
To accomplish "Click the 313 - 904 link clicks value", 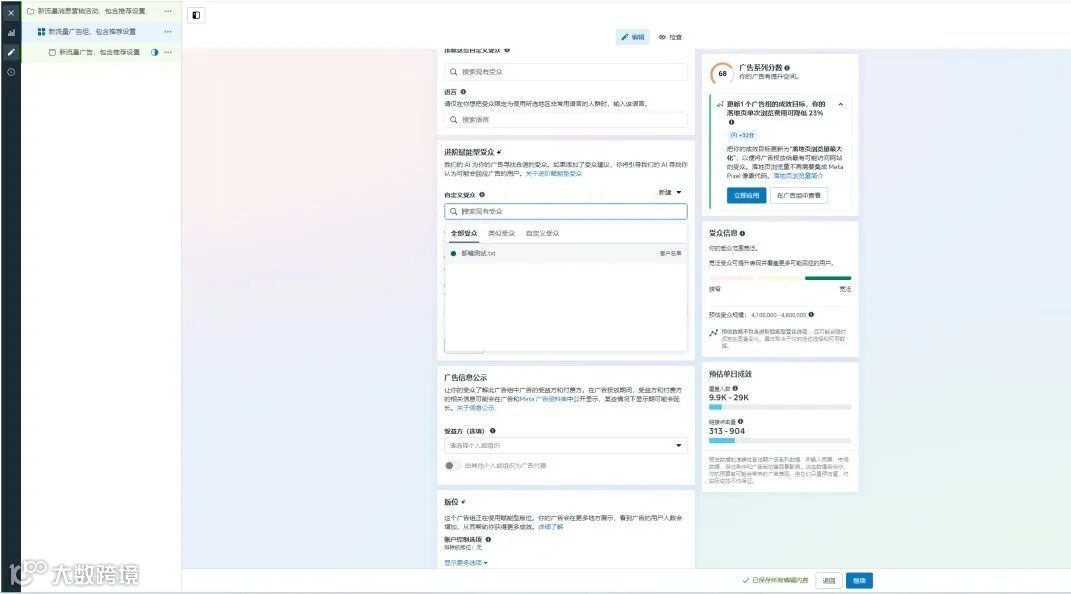I will 727,432.
